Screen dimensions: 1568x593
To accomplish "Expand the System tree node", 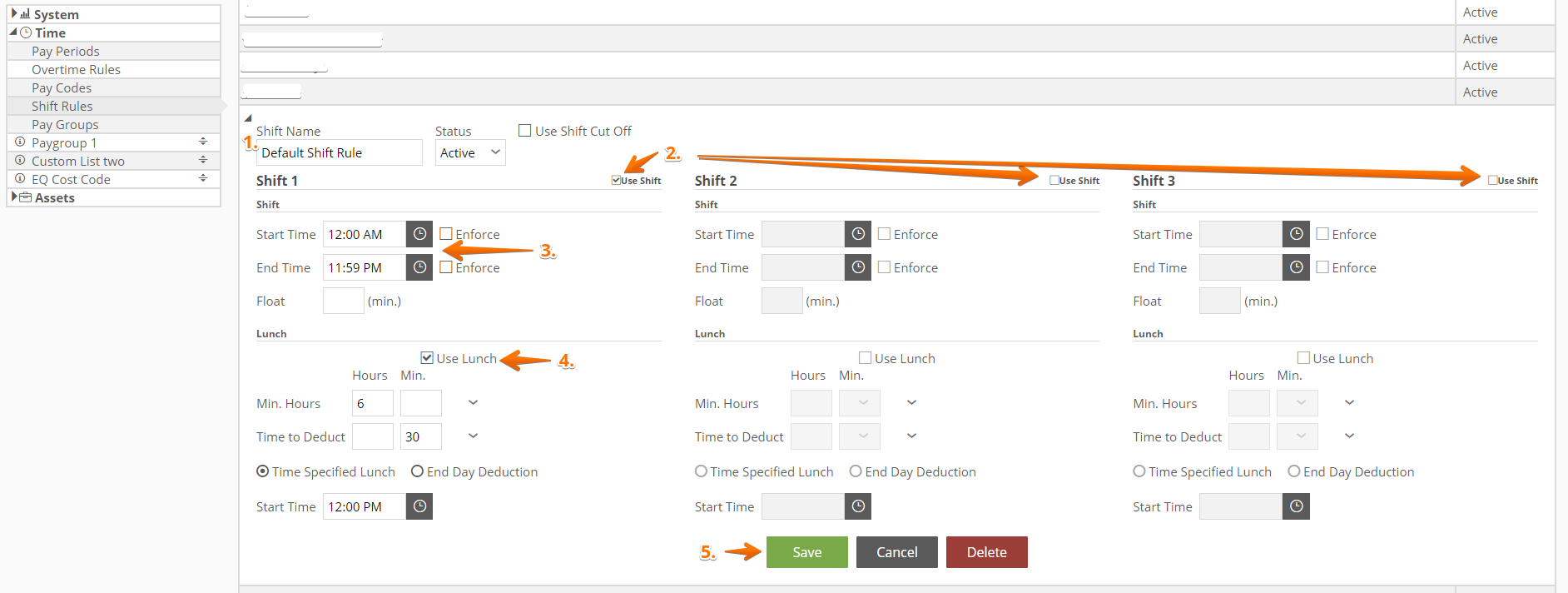I will pos(14,13).
